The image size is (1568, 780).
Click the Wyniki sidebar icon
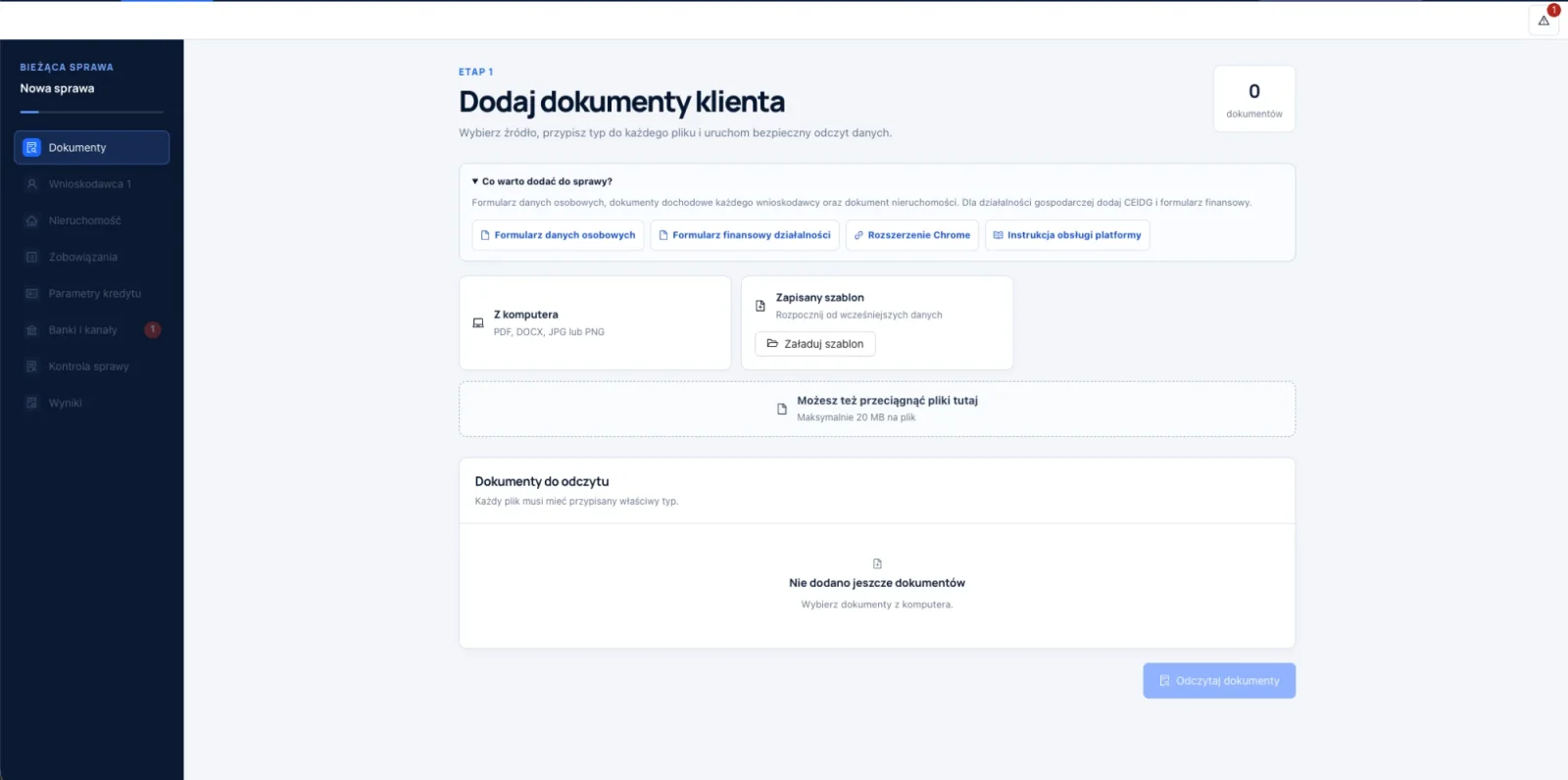[x=31, y=403]
